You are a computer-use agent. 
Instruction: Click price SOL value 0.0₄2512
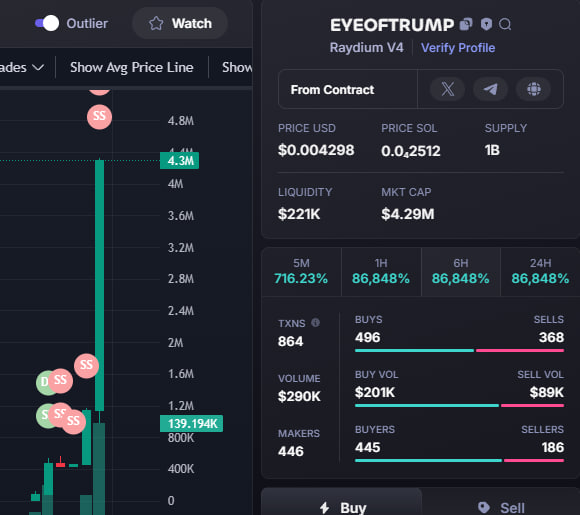(x=411, y=151)
